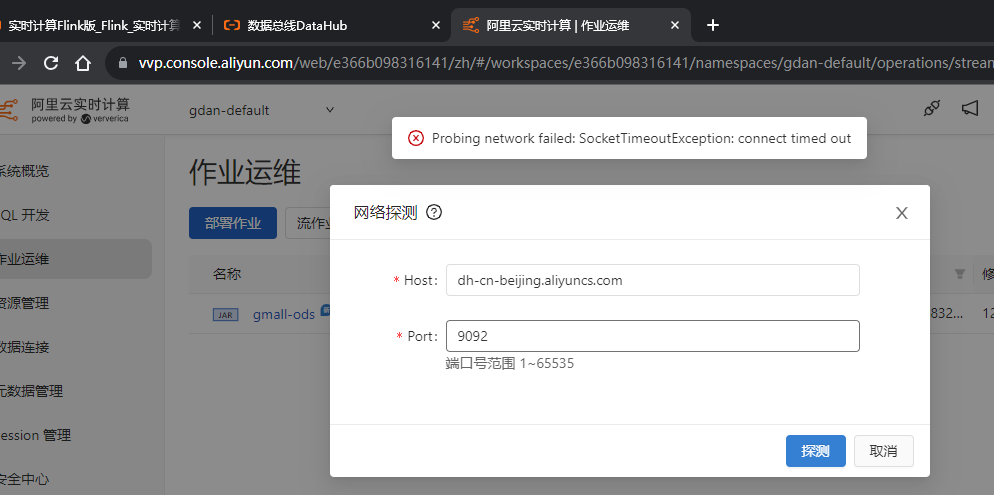This screenshot has height=495, width=994.
Task: Click the 阿里云实时计算 logo
Action: (67, 110)
